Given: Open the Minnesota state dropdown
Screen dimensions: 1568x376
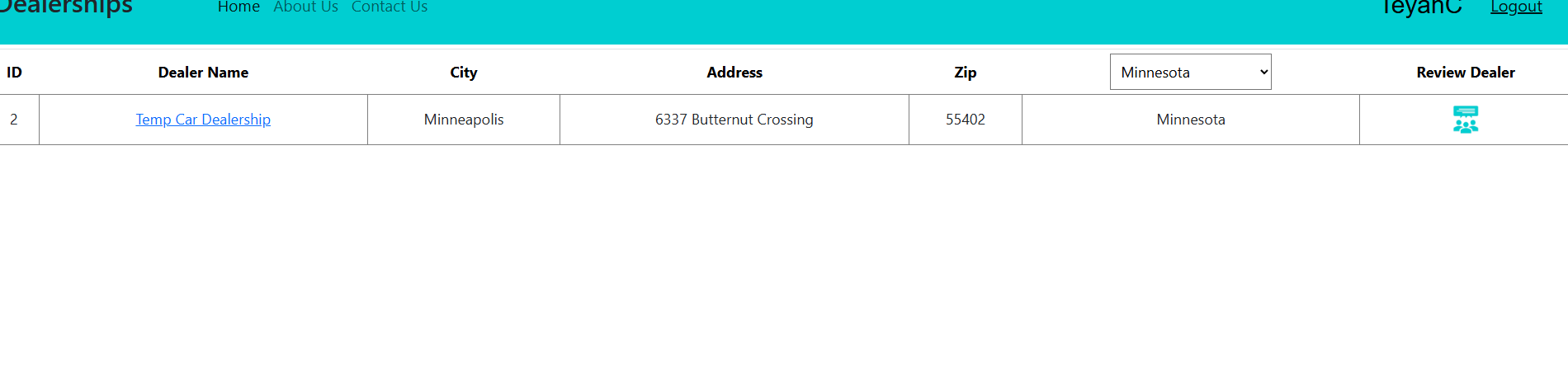Looking at the screenshot, I should (x=1190, y=73).
